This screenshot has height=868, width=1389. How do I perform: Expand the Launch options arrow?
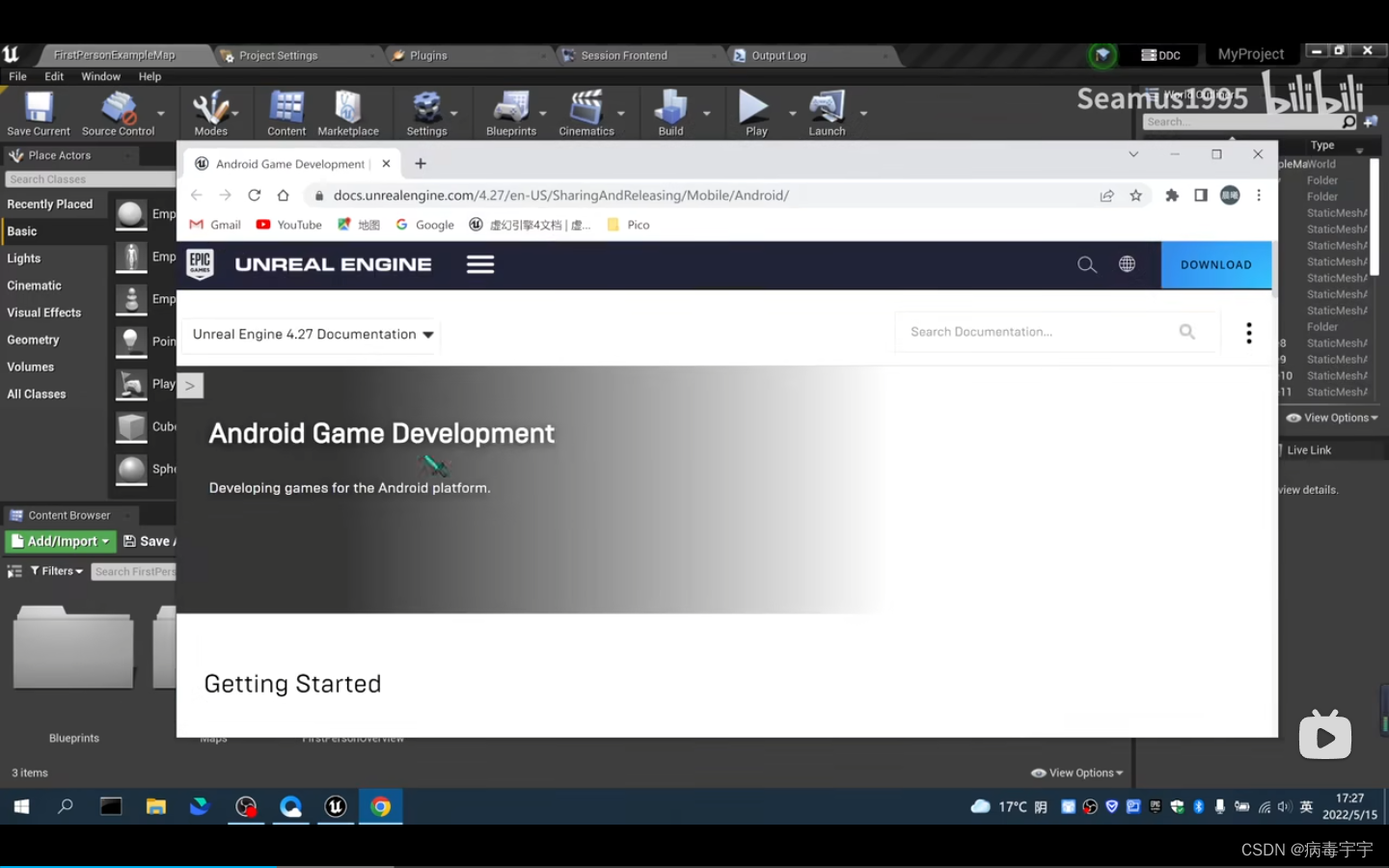point(863,113)
